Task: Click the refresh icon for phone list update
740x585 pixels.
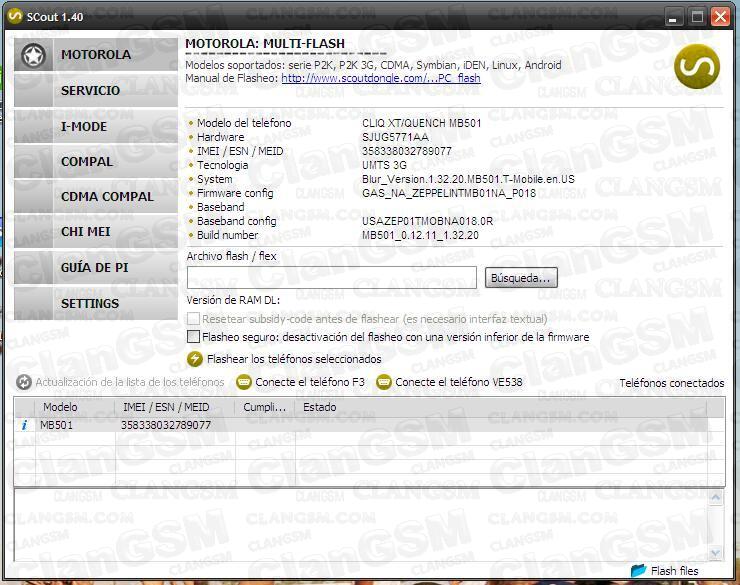Action: coord(24,382)
